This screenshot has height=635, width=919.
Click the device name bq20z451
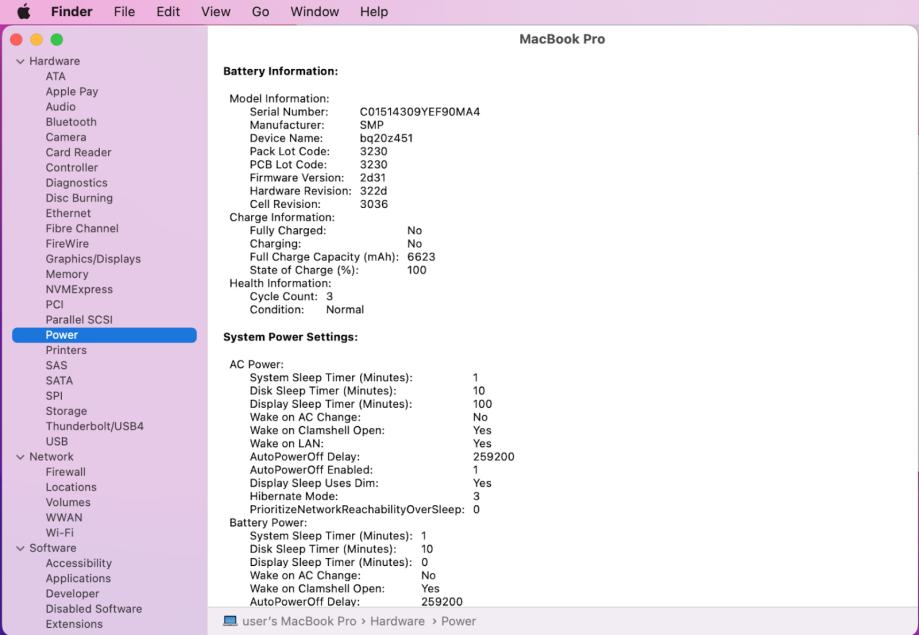coord(386,138)
